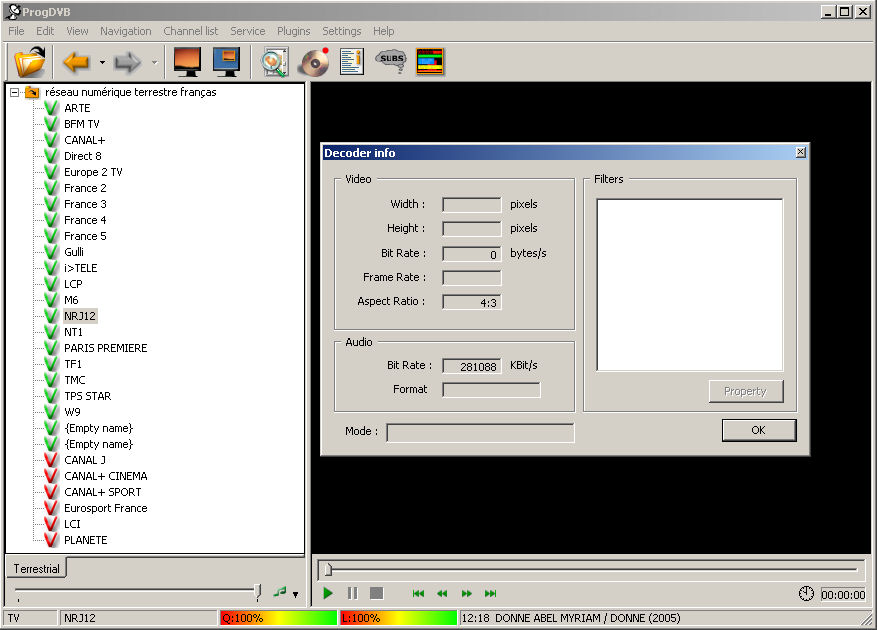Fast forward with the double right arrow
This screenshot has width=877, height=630.
[x=466, y=594]
